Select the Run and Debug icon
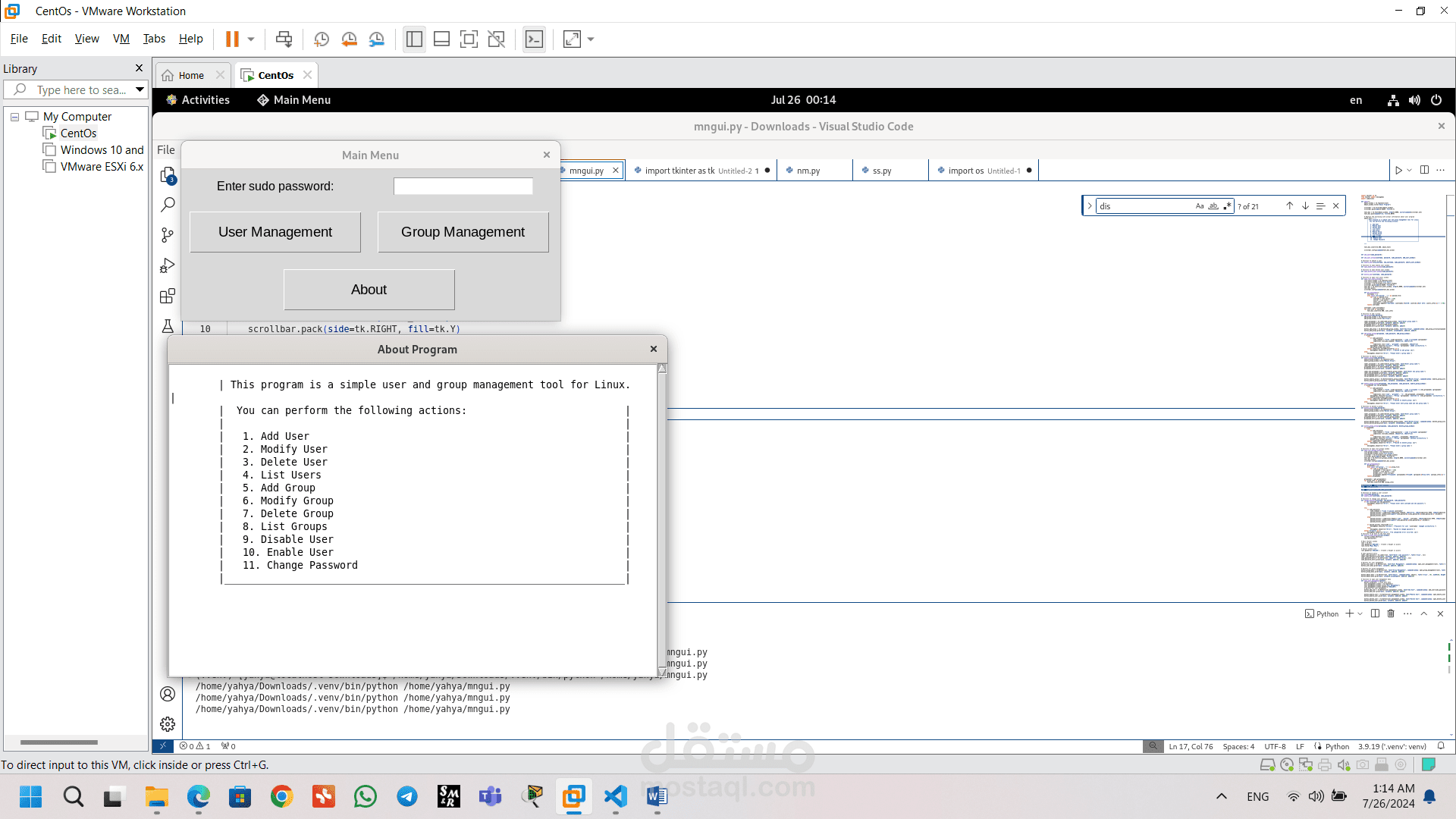Image resolution: width=1456 pixels, height=819 pixels. (167, 265)
